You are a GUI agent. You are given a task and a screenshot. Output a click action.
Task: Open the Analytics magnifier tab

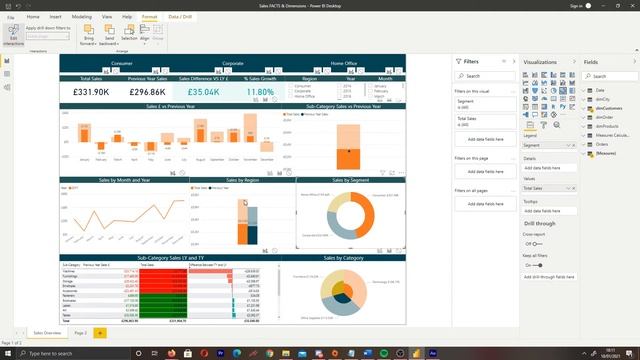[556, 125]
